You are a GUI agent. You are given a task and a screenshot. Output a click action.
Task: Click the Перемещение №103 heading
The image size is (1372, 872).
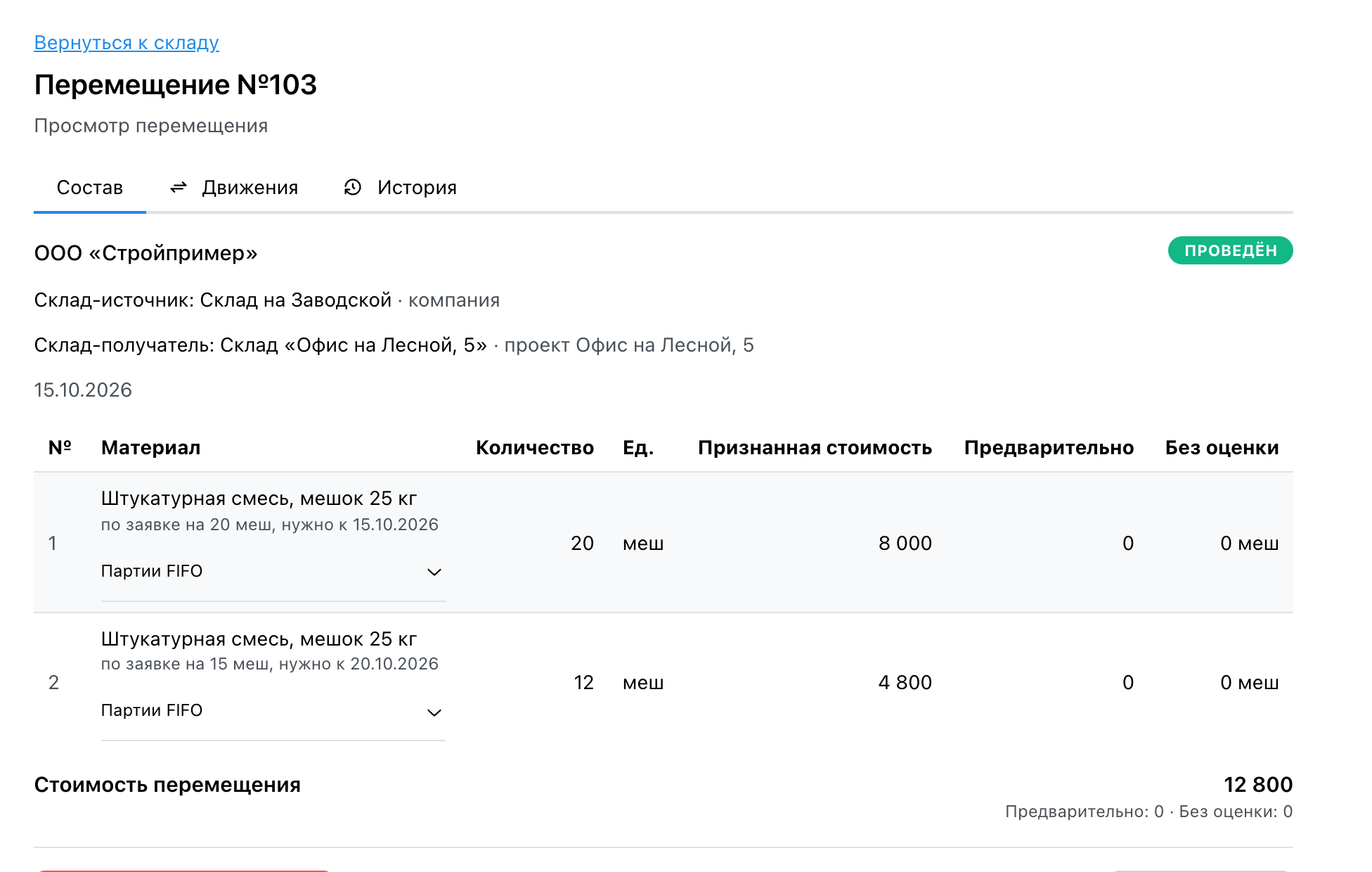pyautogui.click(x=176, y=85)
